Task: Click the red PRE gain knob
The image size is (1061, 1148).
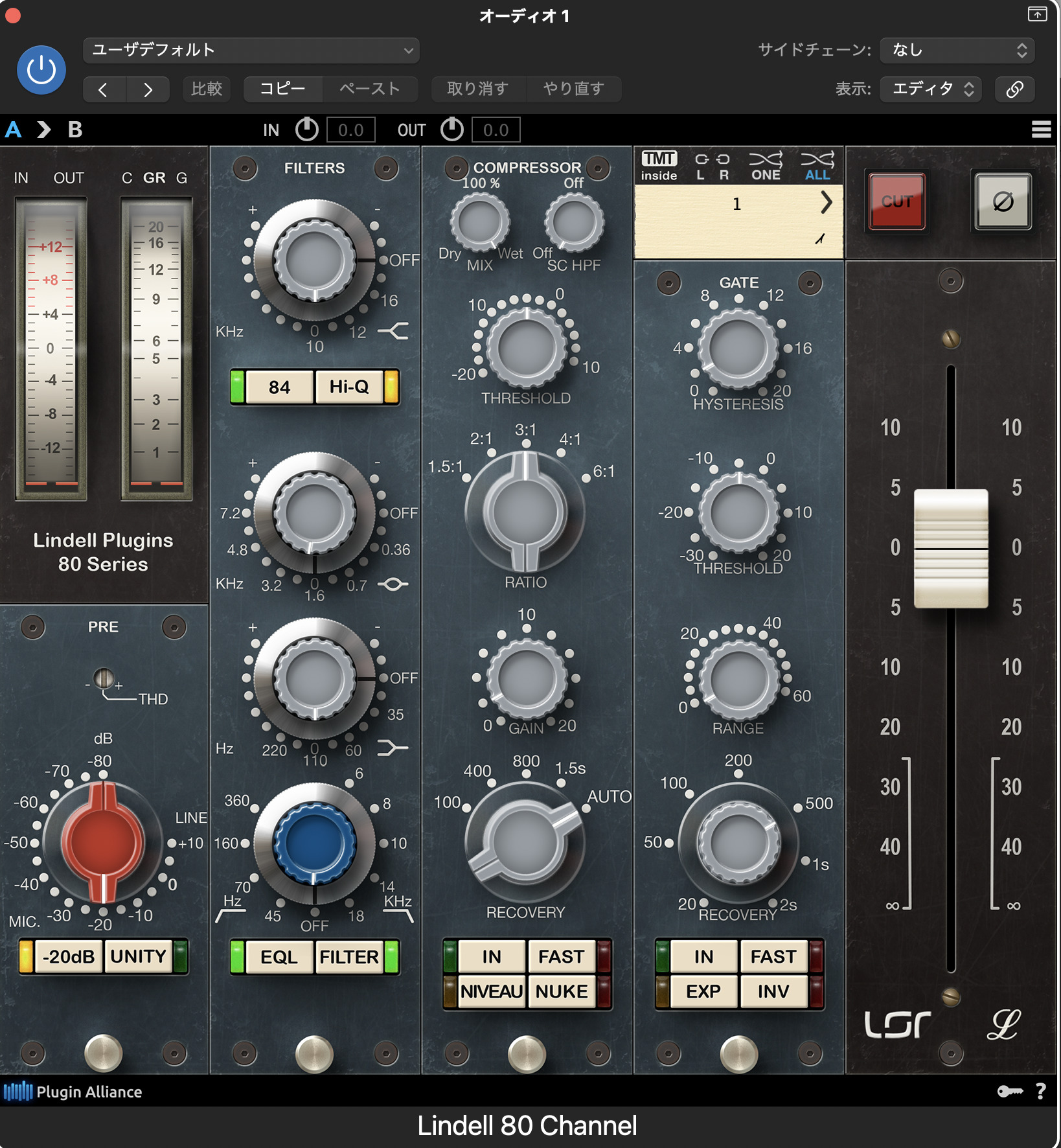Action: [x=103, y=842]
